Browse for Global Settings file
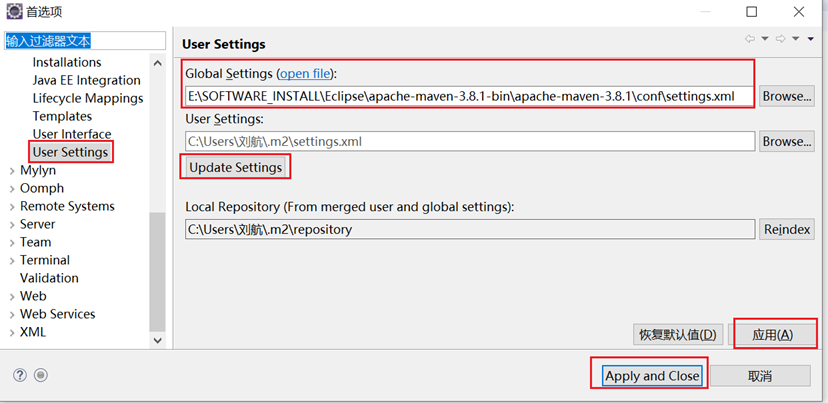The height and width of the screenshot is (403, 828). coord(787,96)
